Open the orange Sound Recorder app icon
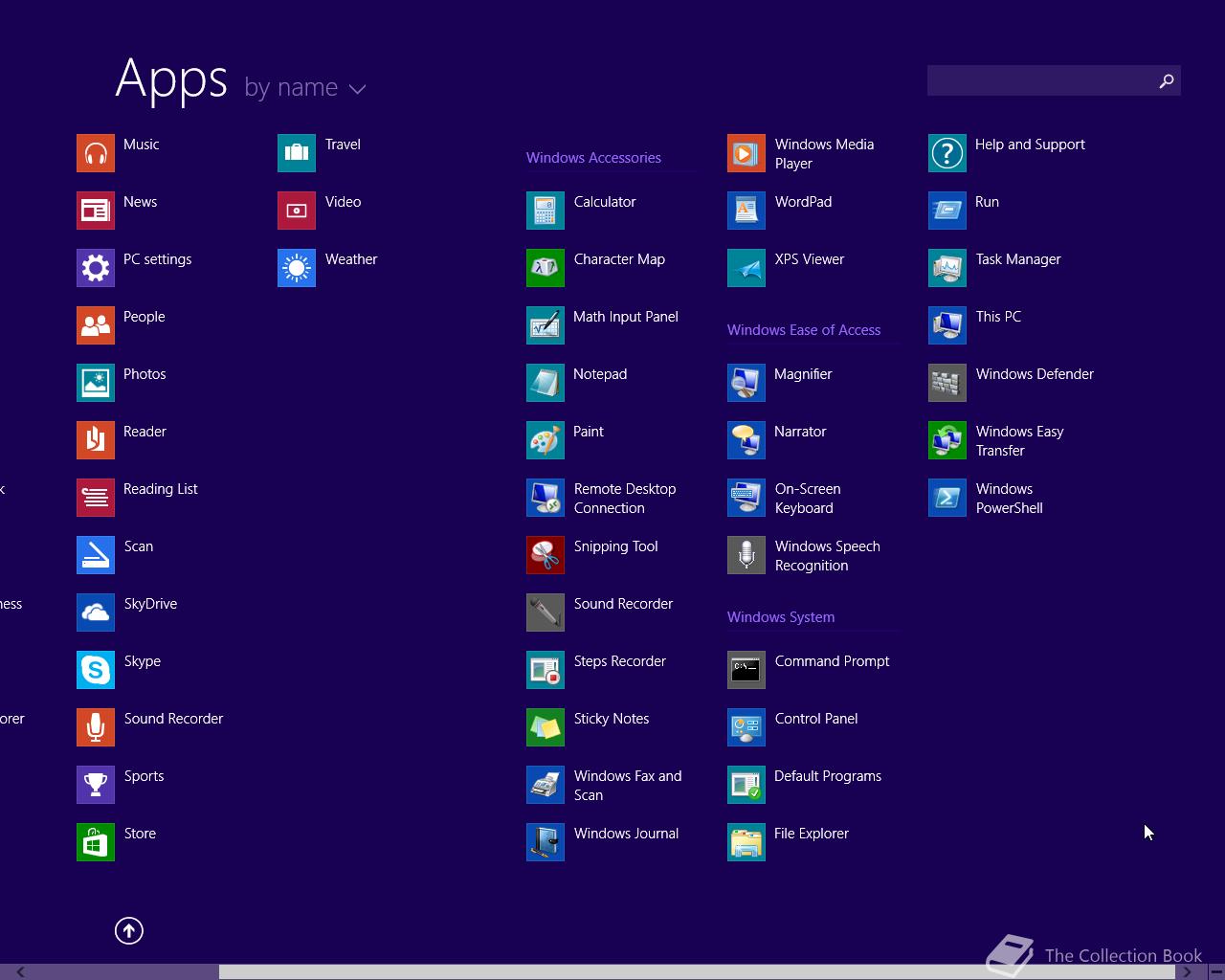The height and width of the screenshot is (980, 1225). tap(96, 727)
